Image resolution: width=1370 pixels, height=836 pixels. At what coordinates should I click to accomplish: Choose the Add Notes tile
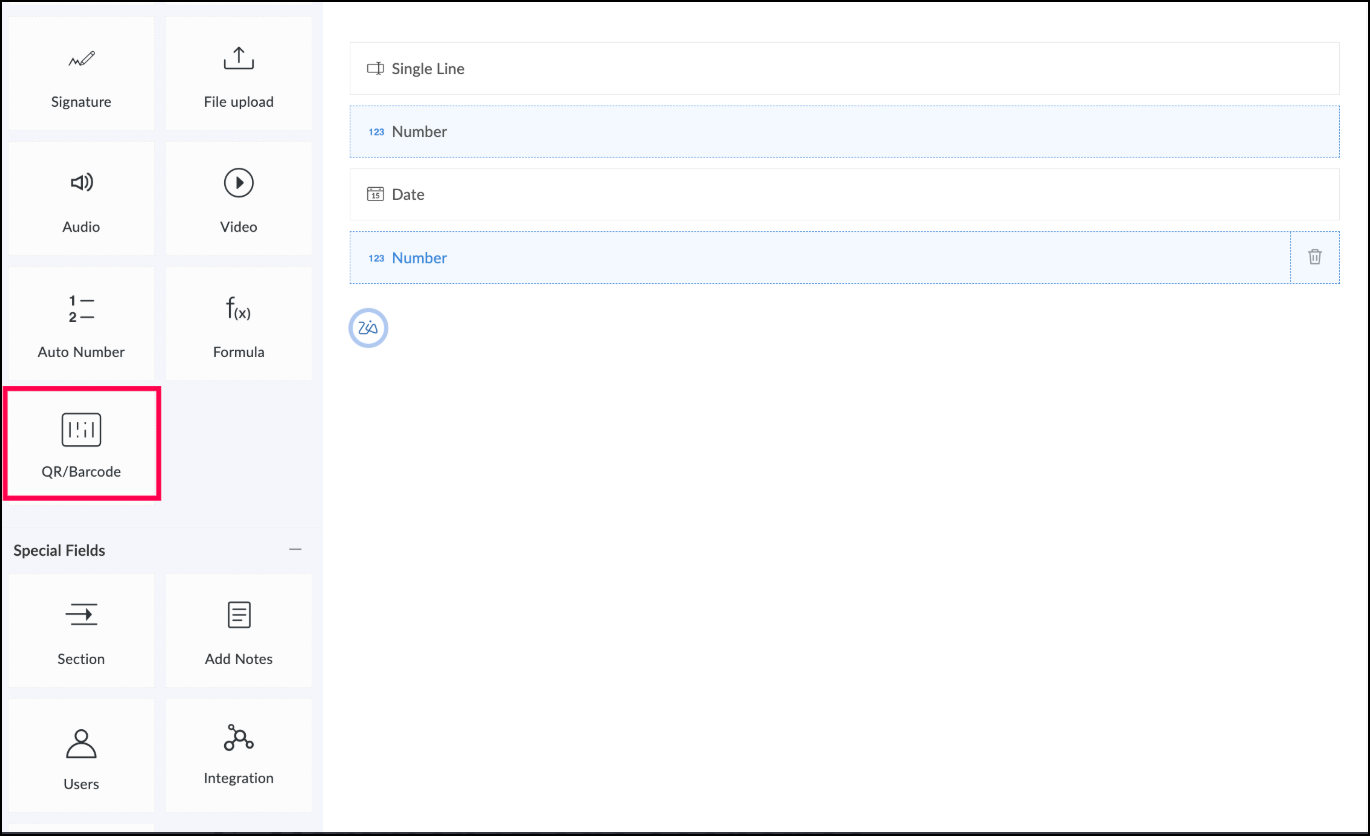[239, 630]
